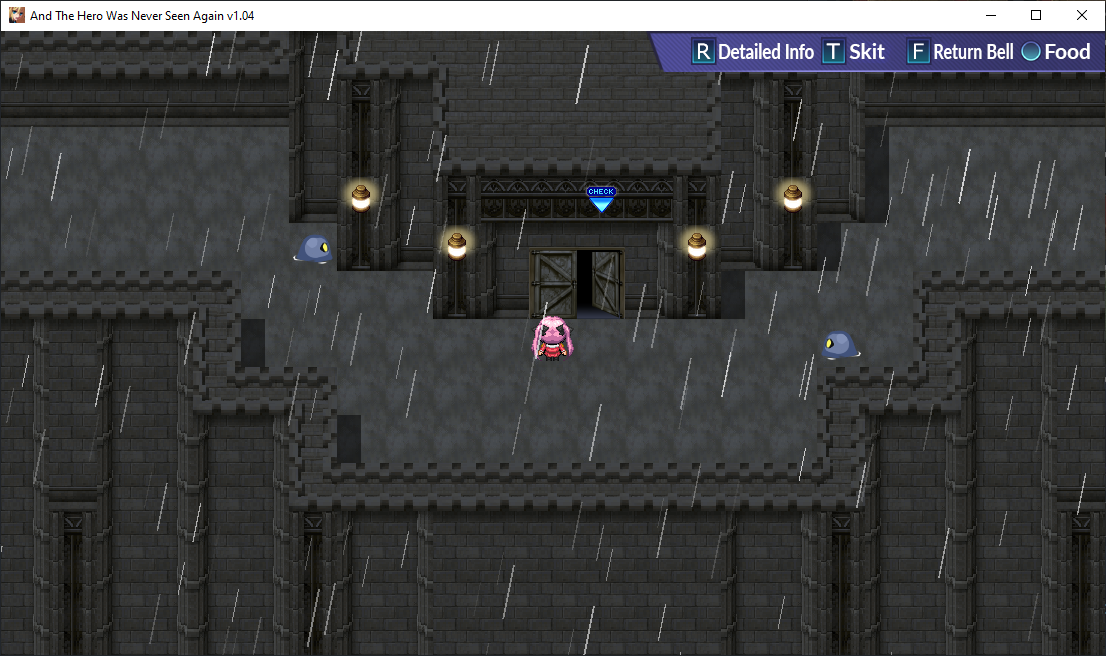Screen dimensions: 1106x656
Task: Click the far-right glowing wall lantern
Action: pyautogui.click(x=793, y=198)
